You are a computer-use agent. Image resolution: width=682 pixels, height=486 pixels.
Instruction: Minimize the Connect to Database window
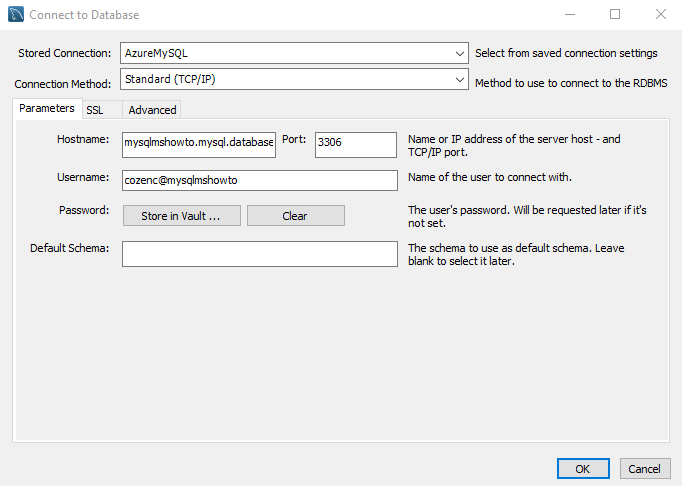(x=570, y=14)
